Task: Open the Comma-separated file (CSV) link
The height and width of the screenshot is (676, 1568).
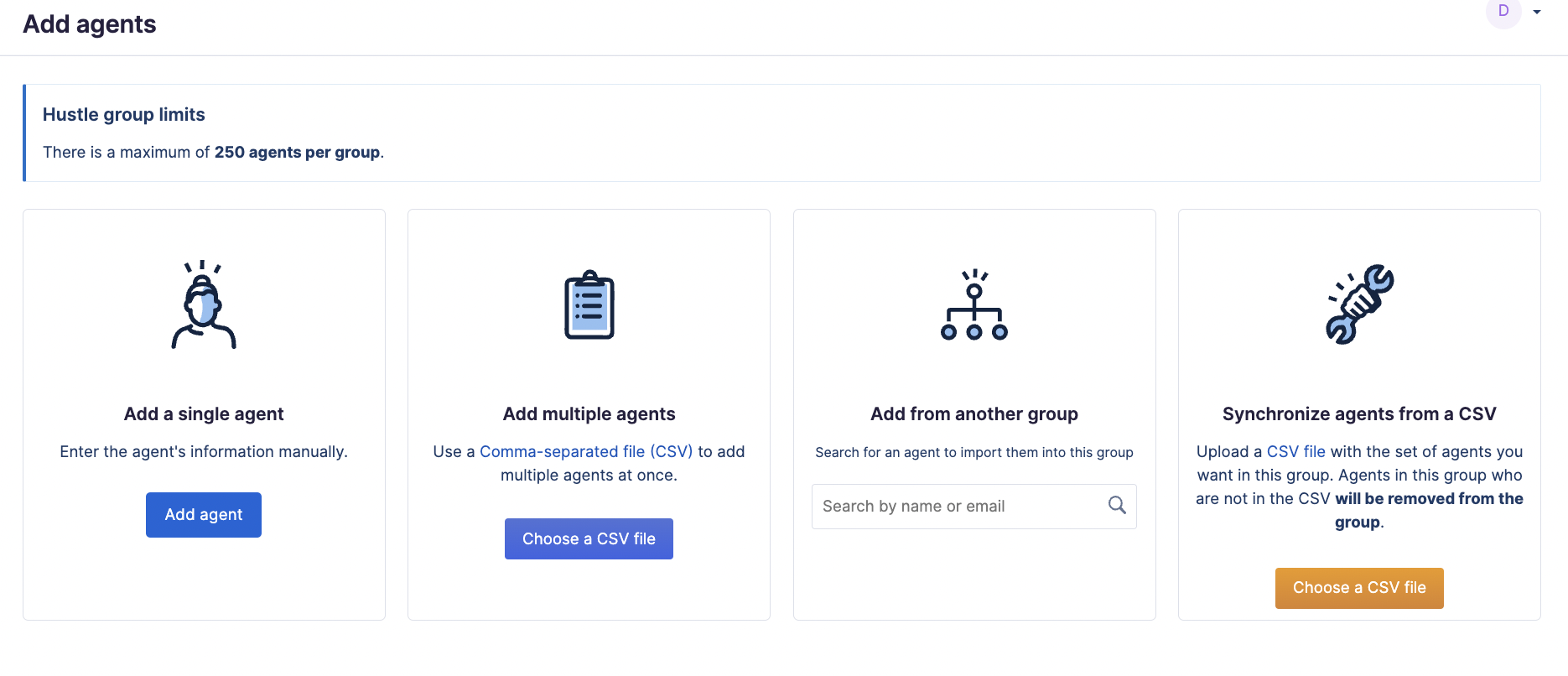Action: click(586, 451)
